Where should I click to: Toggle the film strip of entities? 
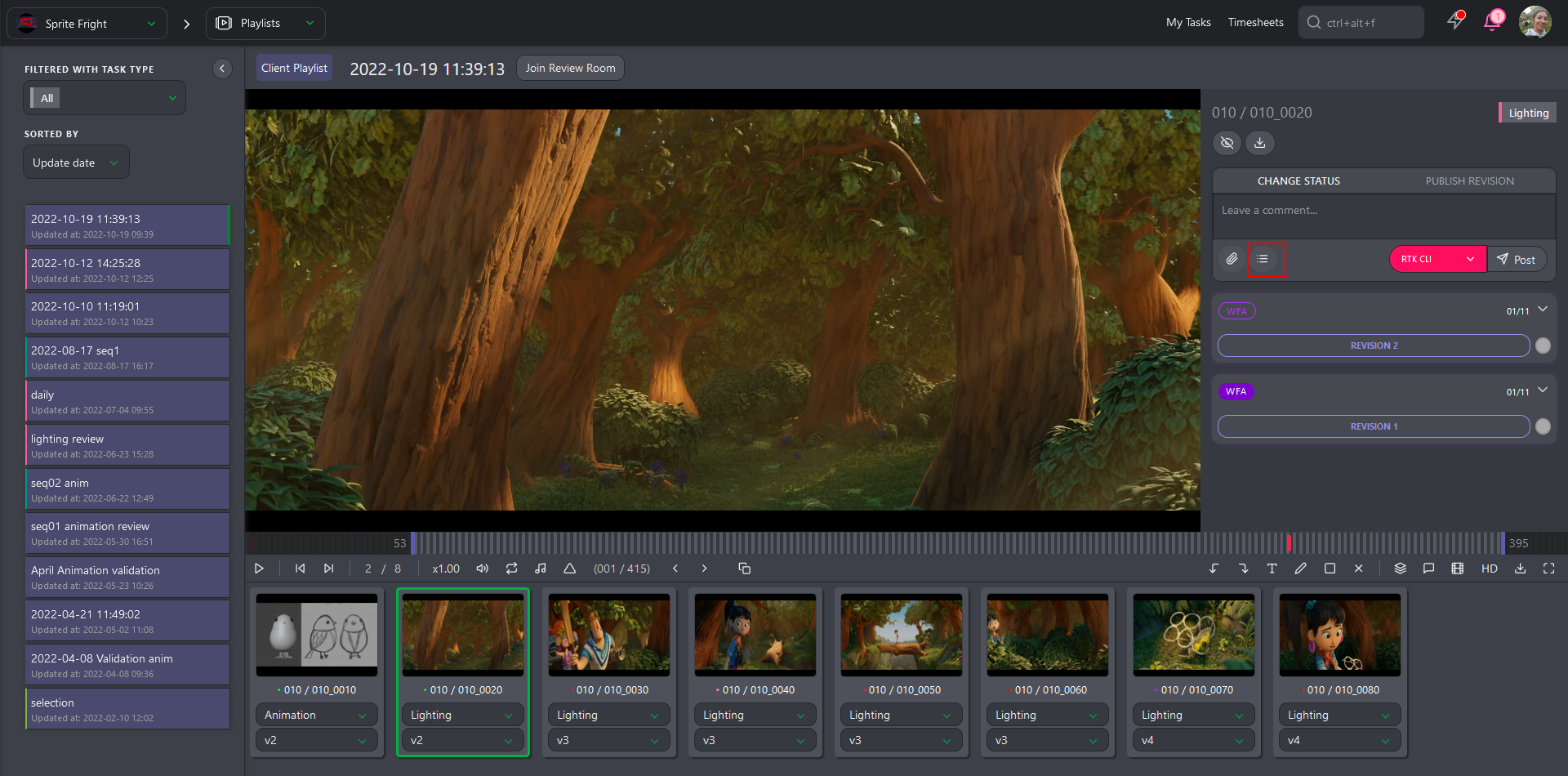click(1458, 569)
